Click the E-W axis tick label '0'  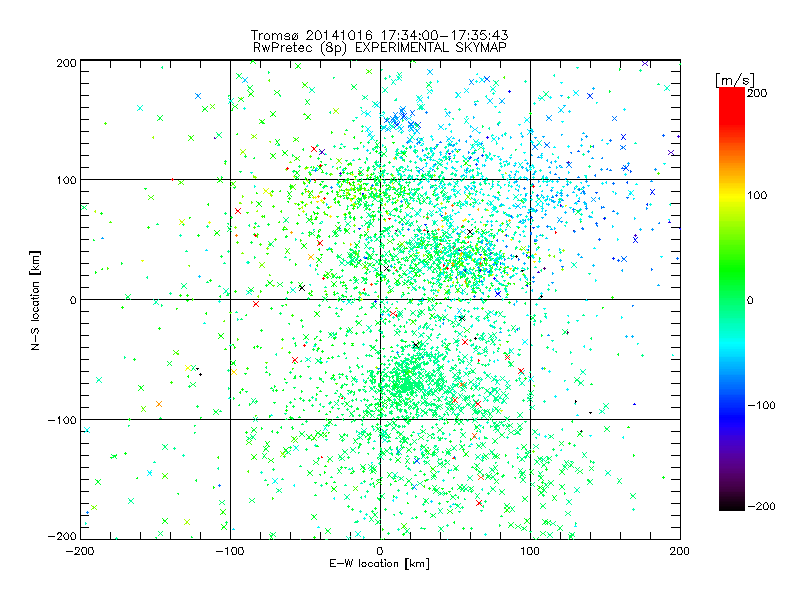[x=380, y=551]
